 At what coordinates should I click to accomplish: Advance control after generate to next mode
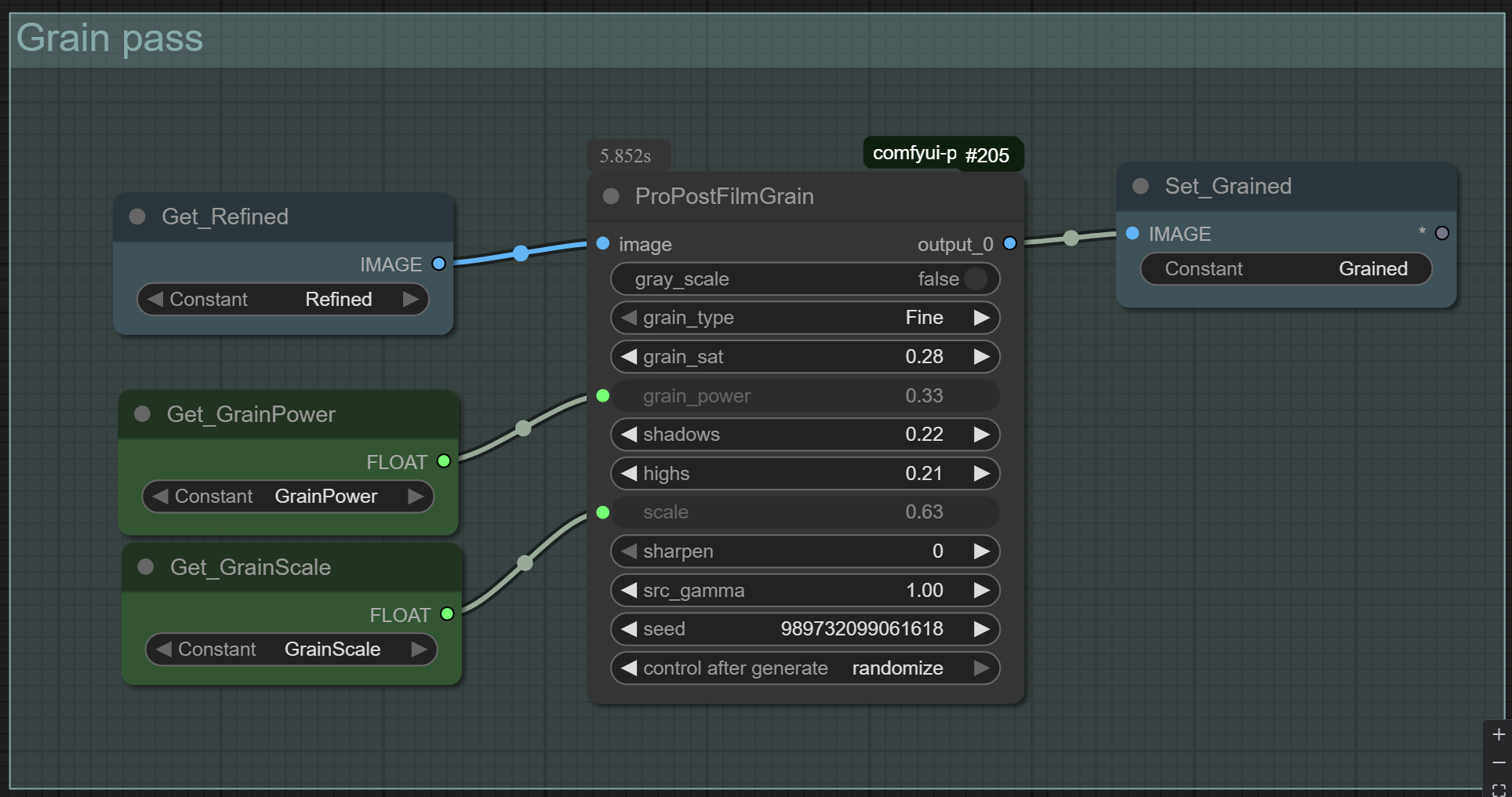pyautogui.click(x=981, y=668)
